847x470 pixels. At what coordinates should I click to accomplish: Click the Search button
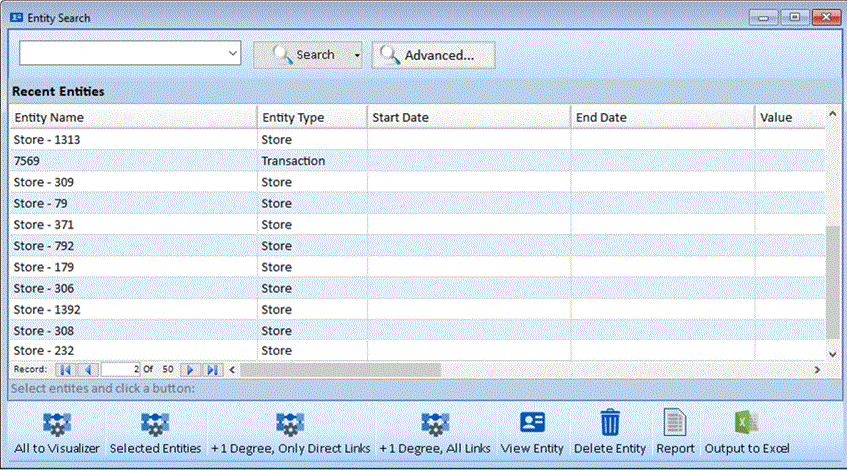[x=302, y=55]
